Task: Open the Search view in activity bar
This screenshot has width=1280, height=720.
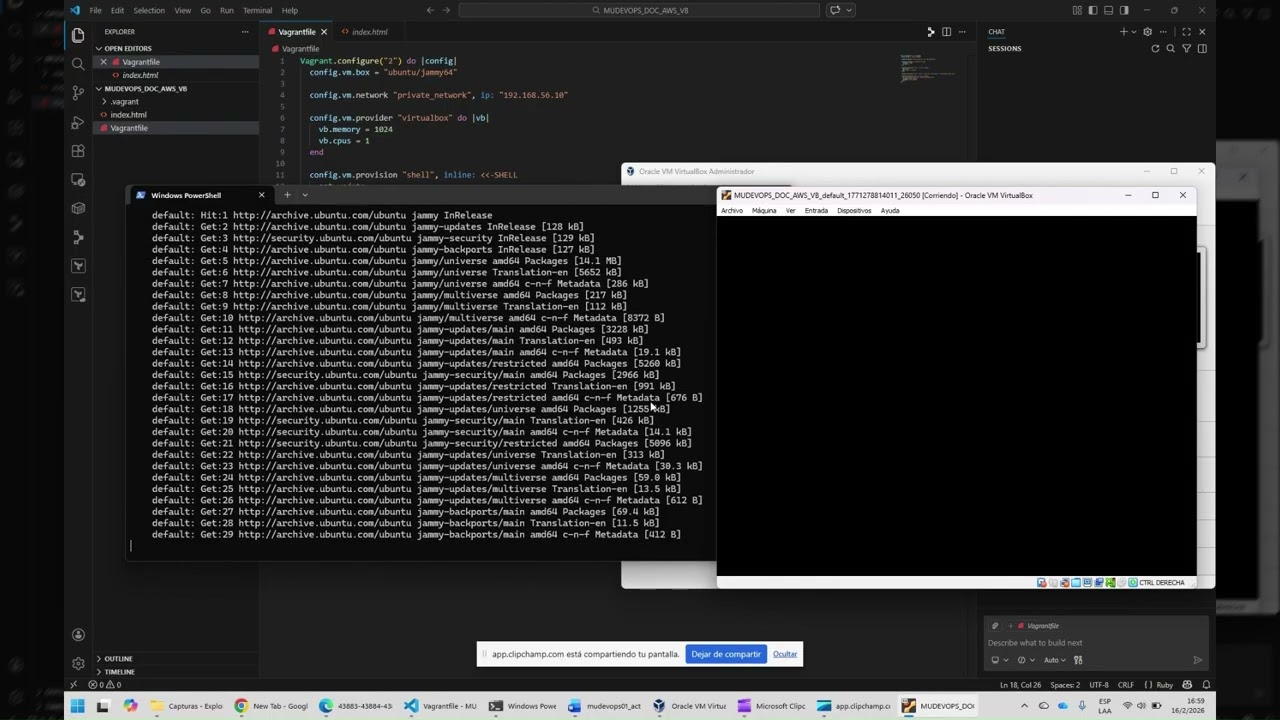Action: point(78,64)
